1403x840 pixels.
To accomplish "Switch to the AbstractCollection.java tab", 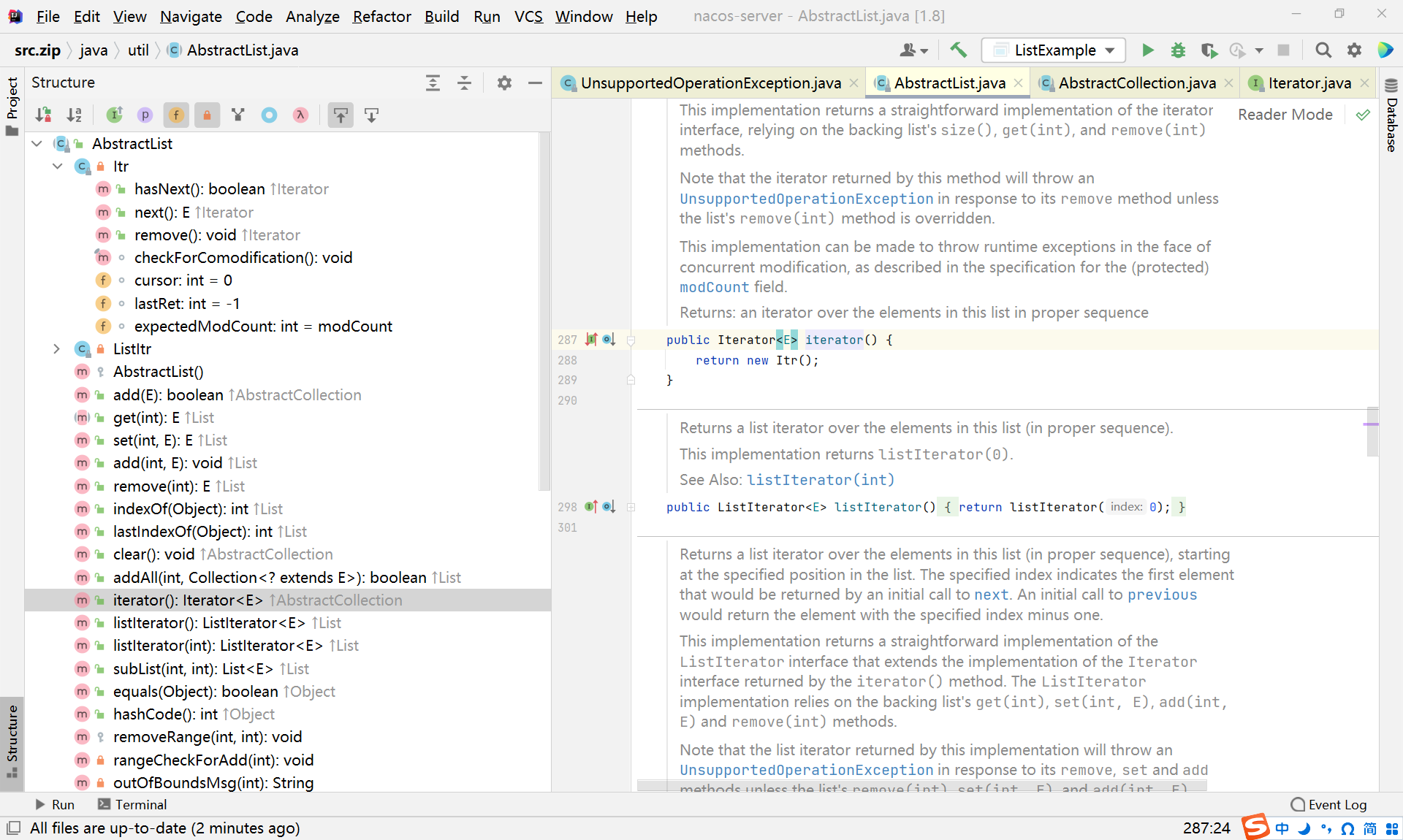I will pyautogui.click(x=1136, y=83).
